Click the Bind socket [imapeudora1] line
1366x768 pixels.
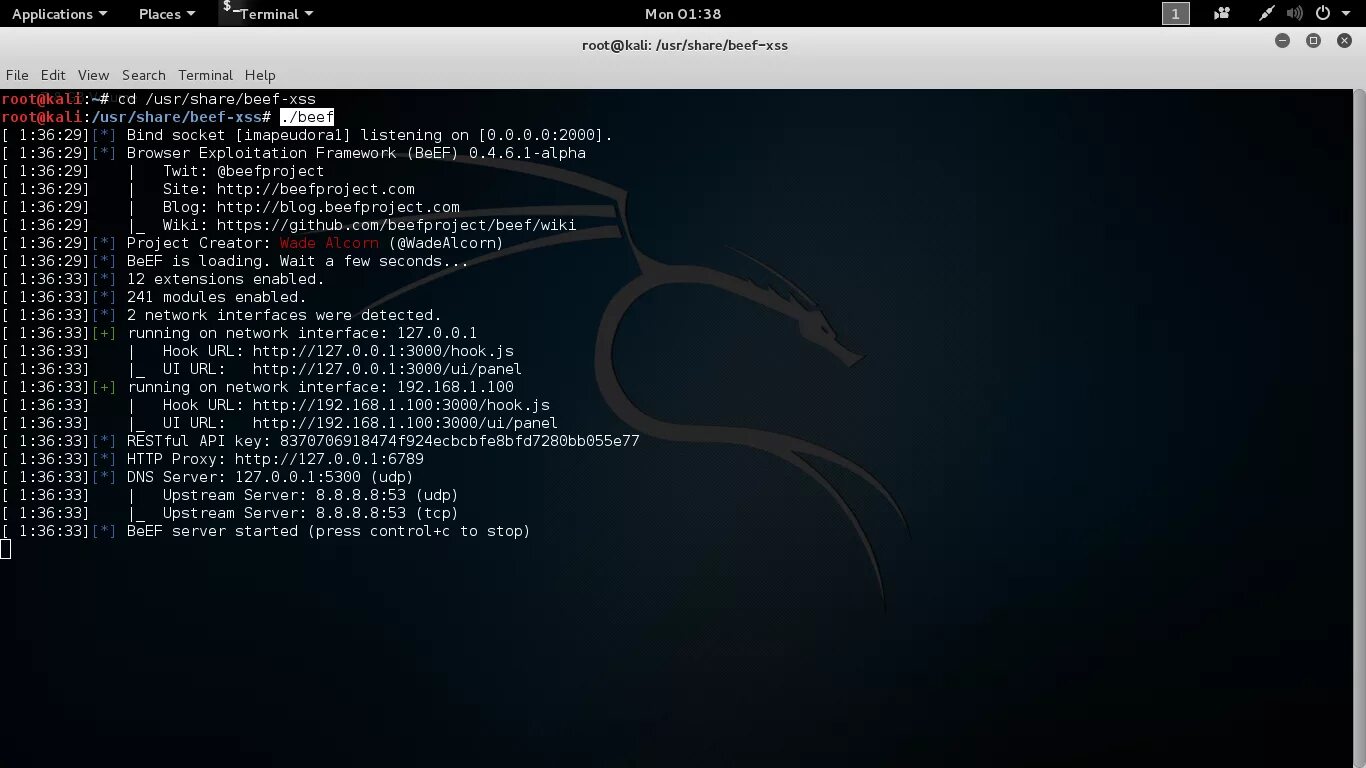[x=369, y=135]
